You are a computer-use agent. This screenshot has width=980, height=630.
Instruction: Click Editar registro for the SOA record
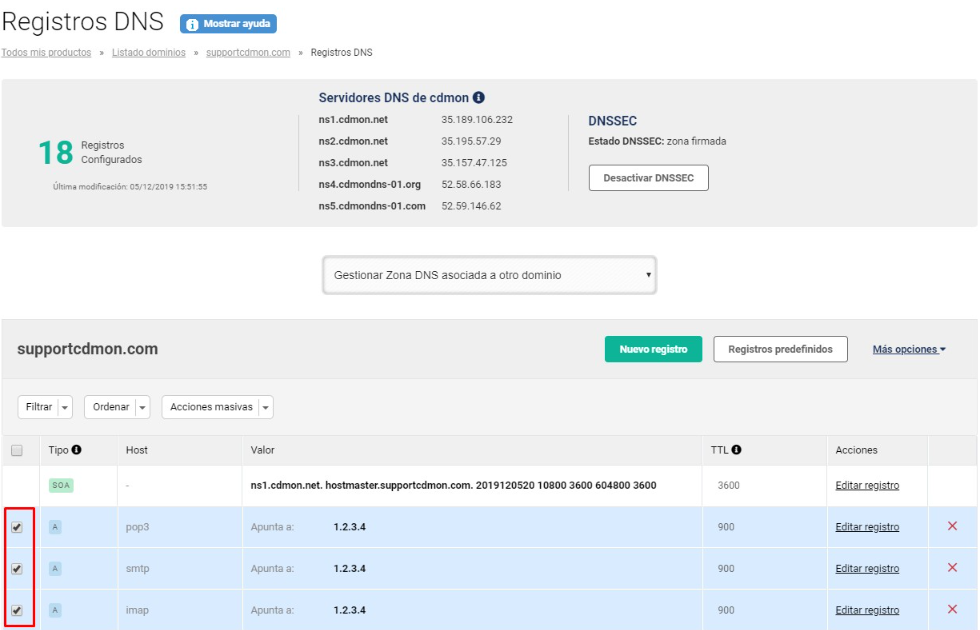point(867,485)
